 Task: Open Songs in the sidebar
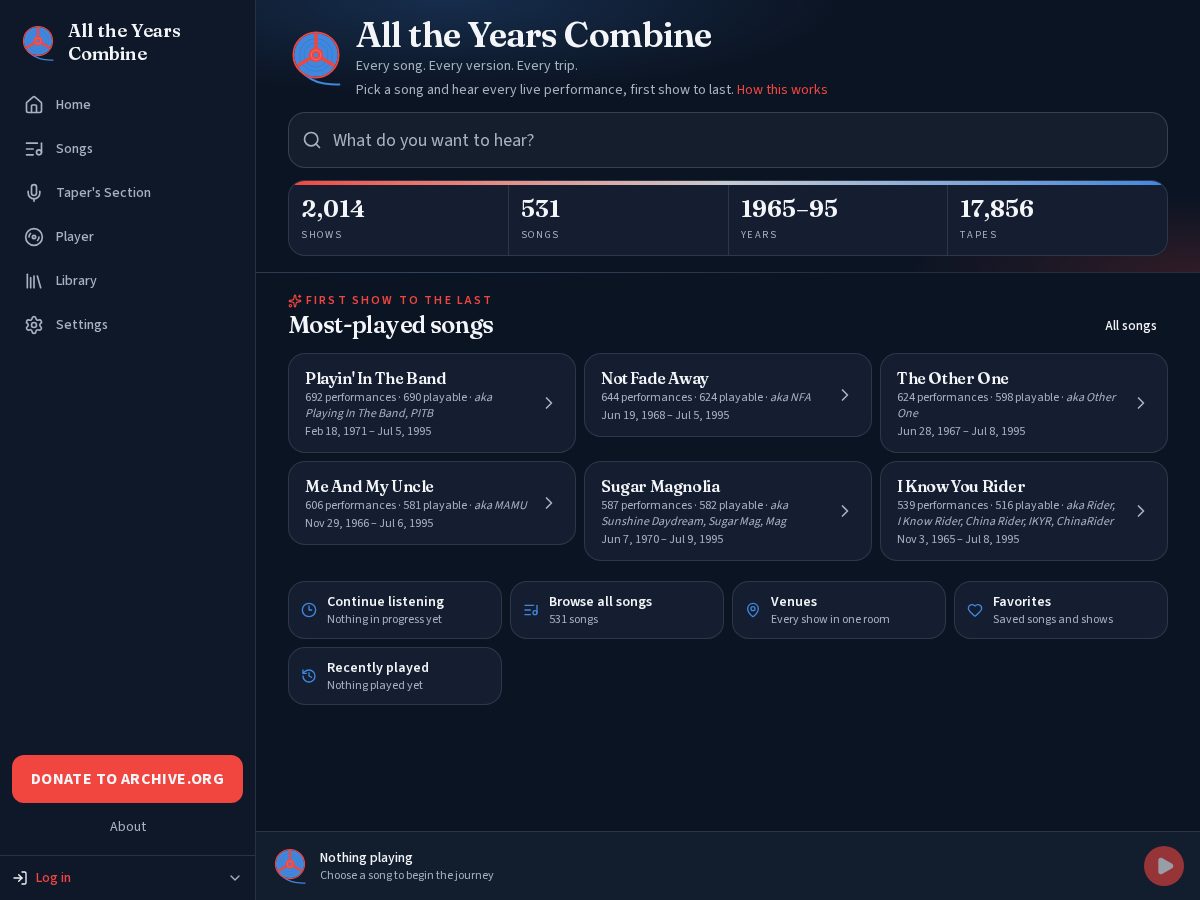(128, 148)
